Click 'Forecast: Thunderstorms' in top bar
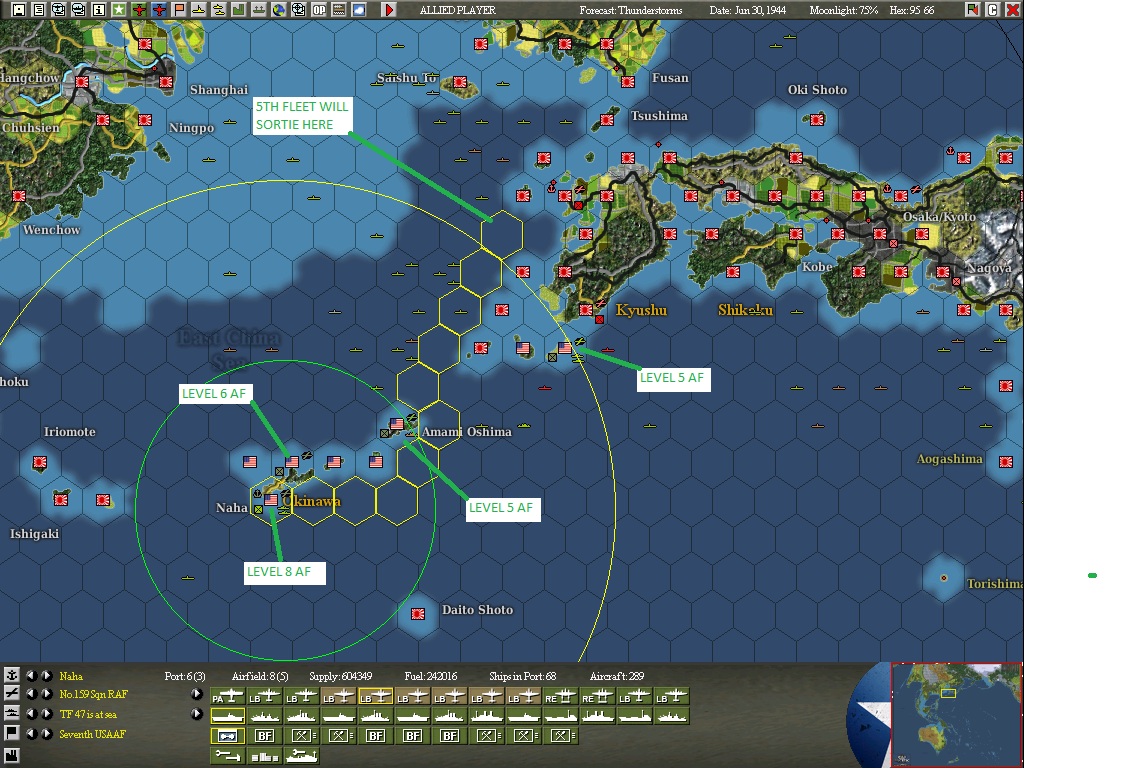This screenshot has height=774, width=1137. coord(630,10)
